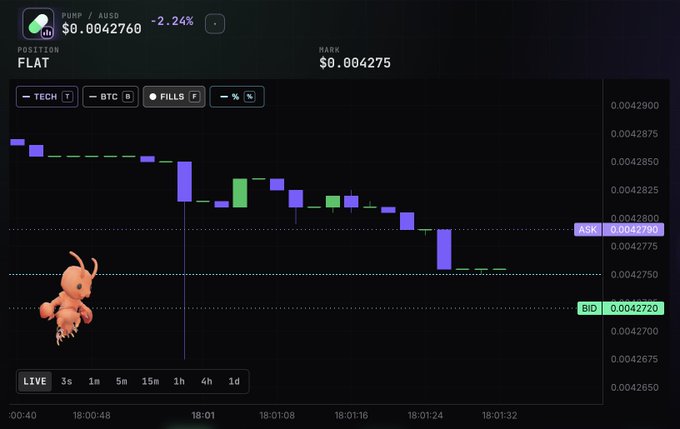Toggle the FILLS markers
Viewport: 680px width, 429px height.
174,97
